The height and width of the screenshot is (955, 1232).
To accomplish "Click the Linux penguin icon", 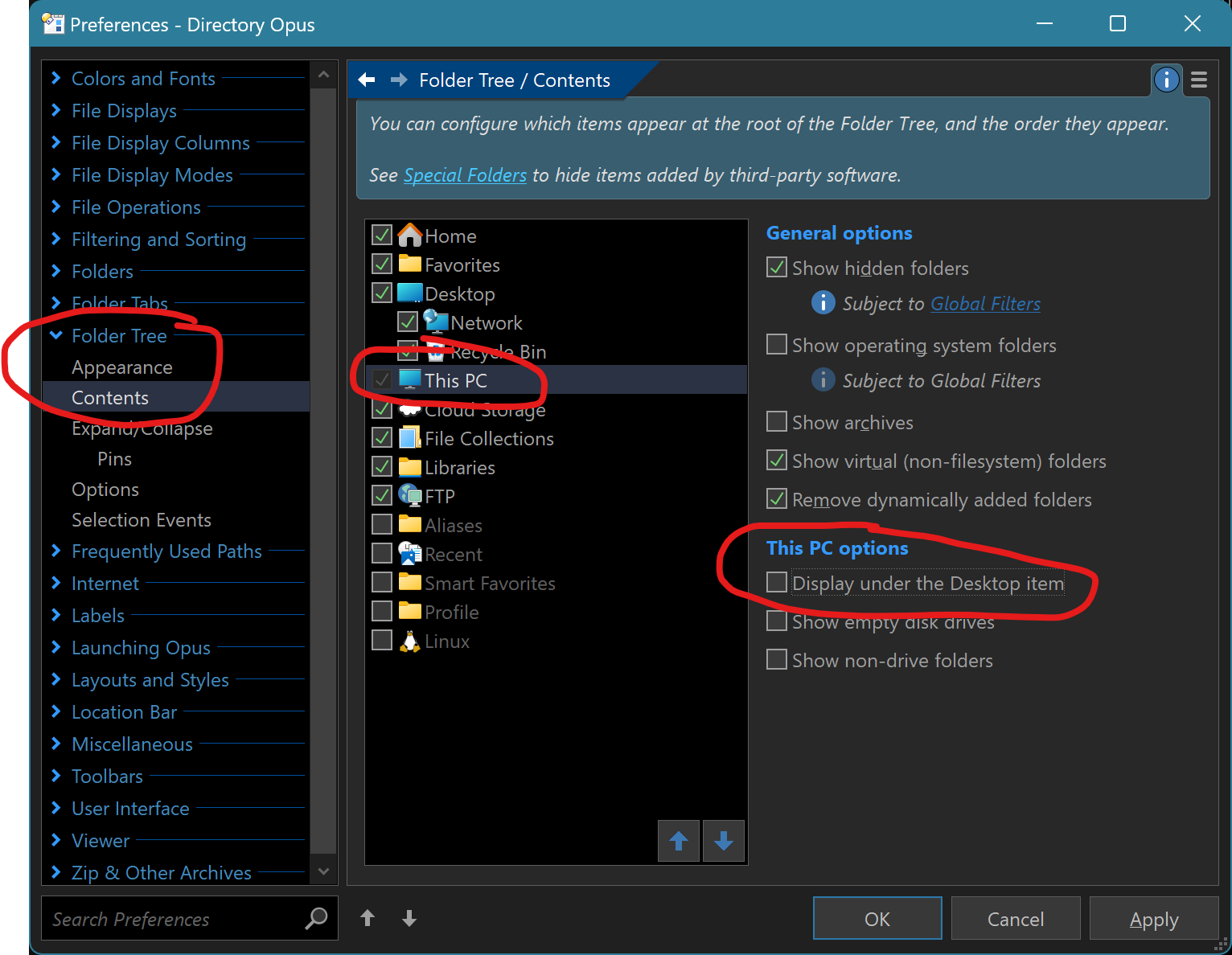I will point(409,641).
